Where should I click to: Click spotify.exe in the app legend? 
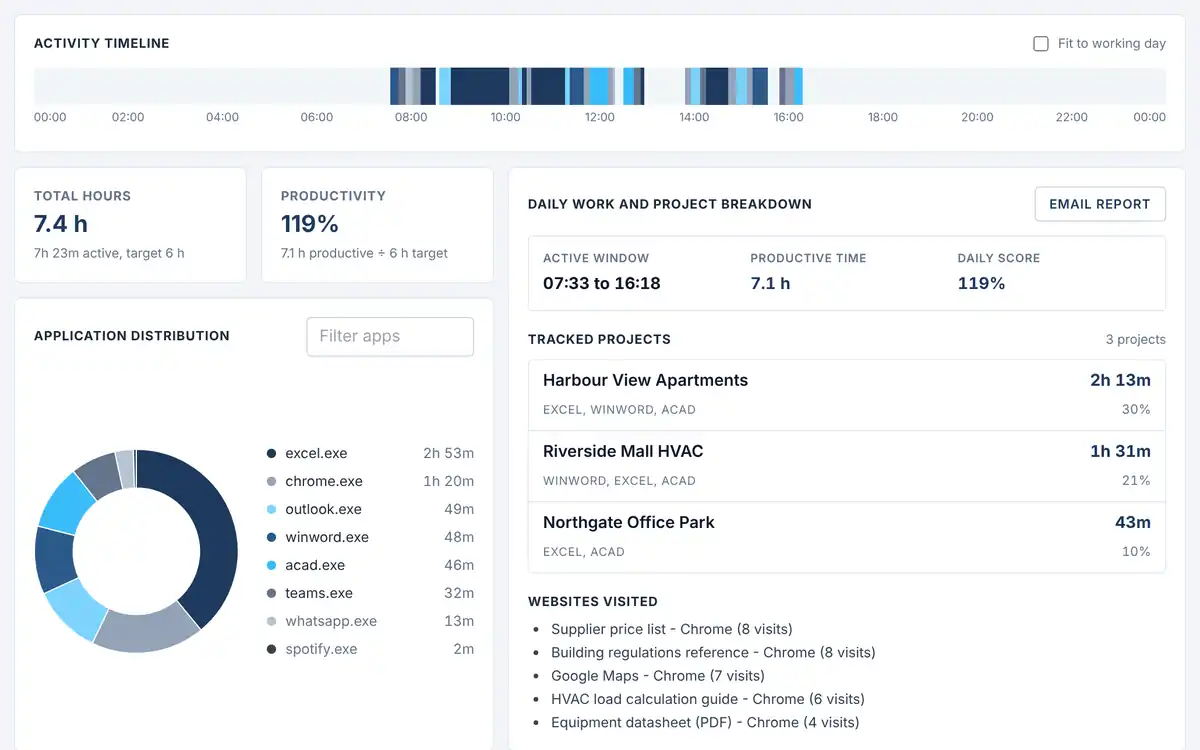tap(321, 649)
